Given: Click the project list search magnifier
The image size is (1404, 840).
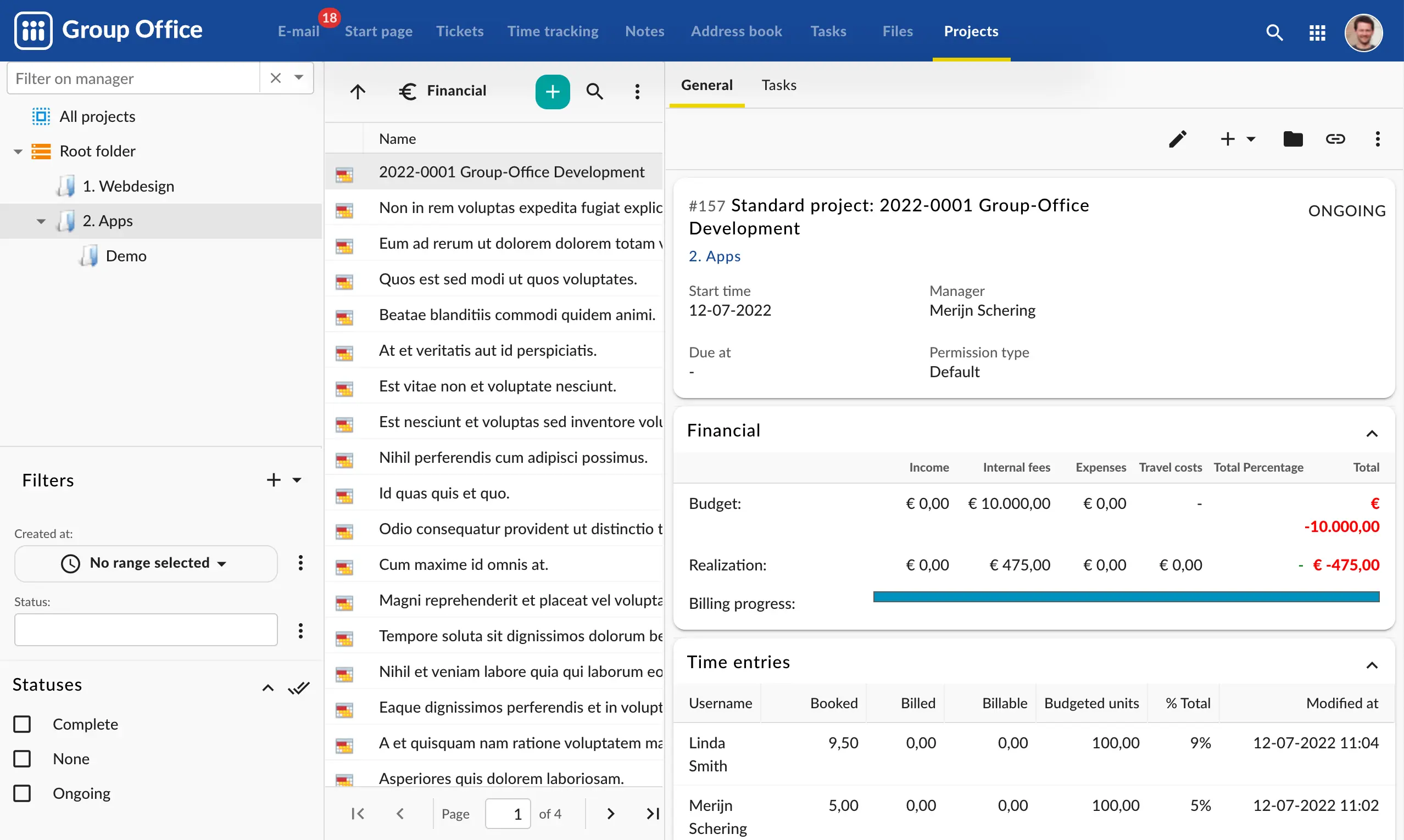Looking at the screenshot, I should tap(594, 92).
